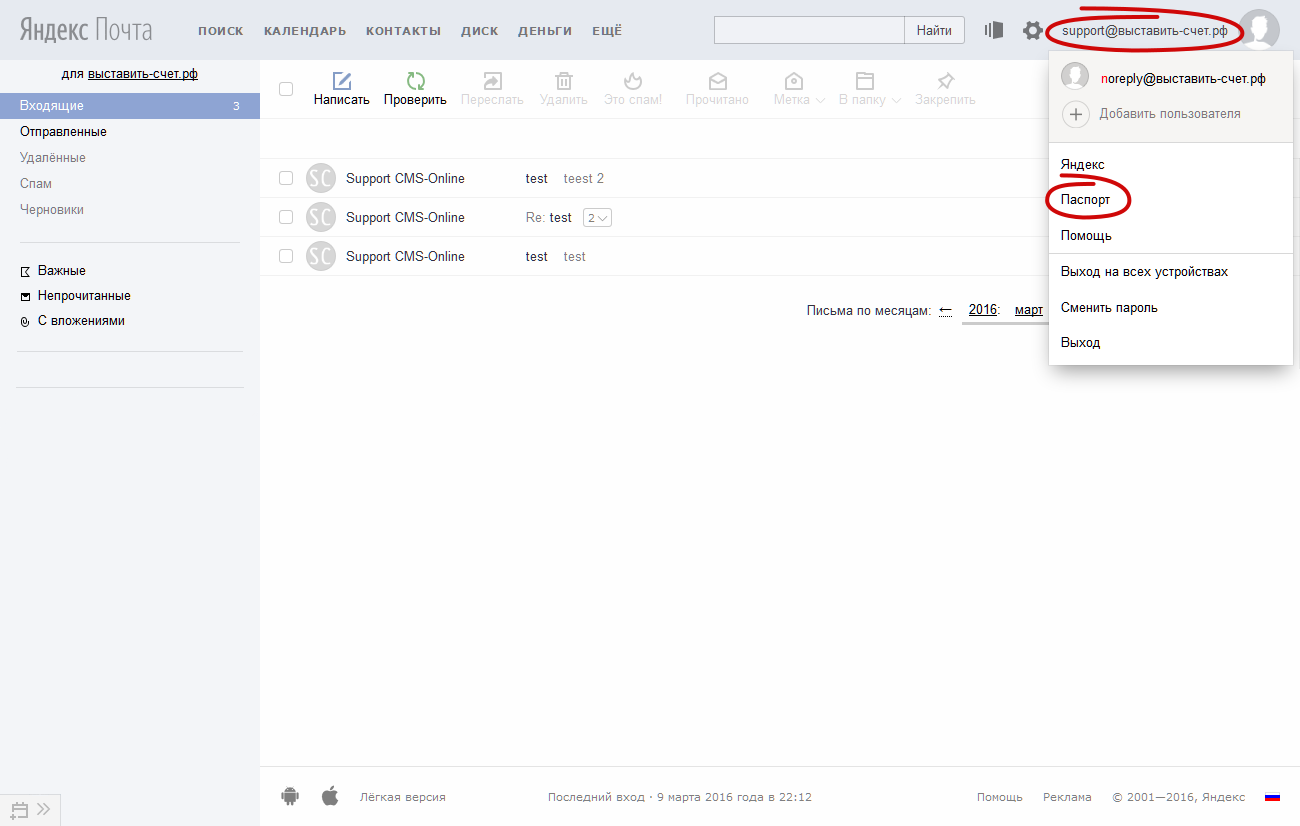The image size is (1300, 826).
Task: Click the Реклама footer link
Action: click(x=1067, y=797)
